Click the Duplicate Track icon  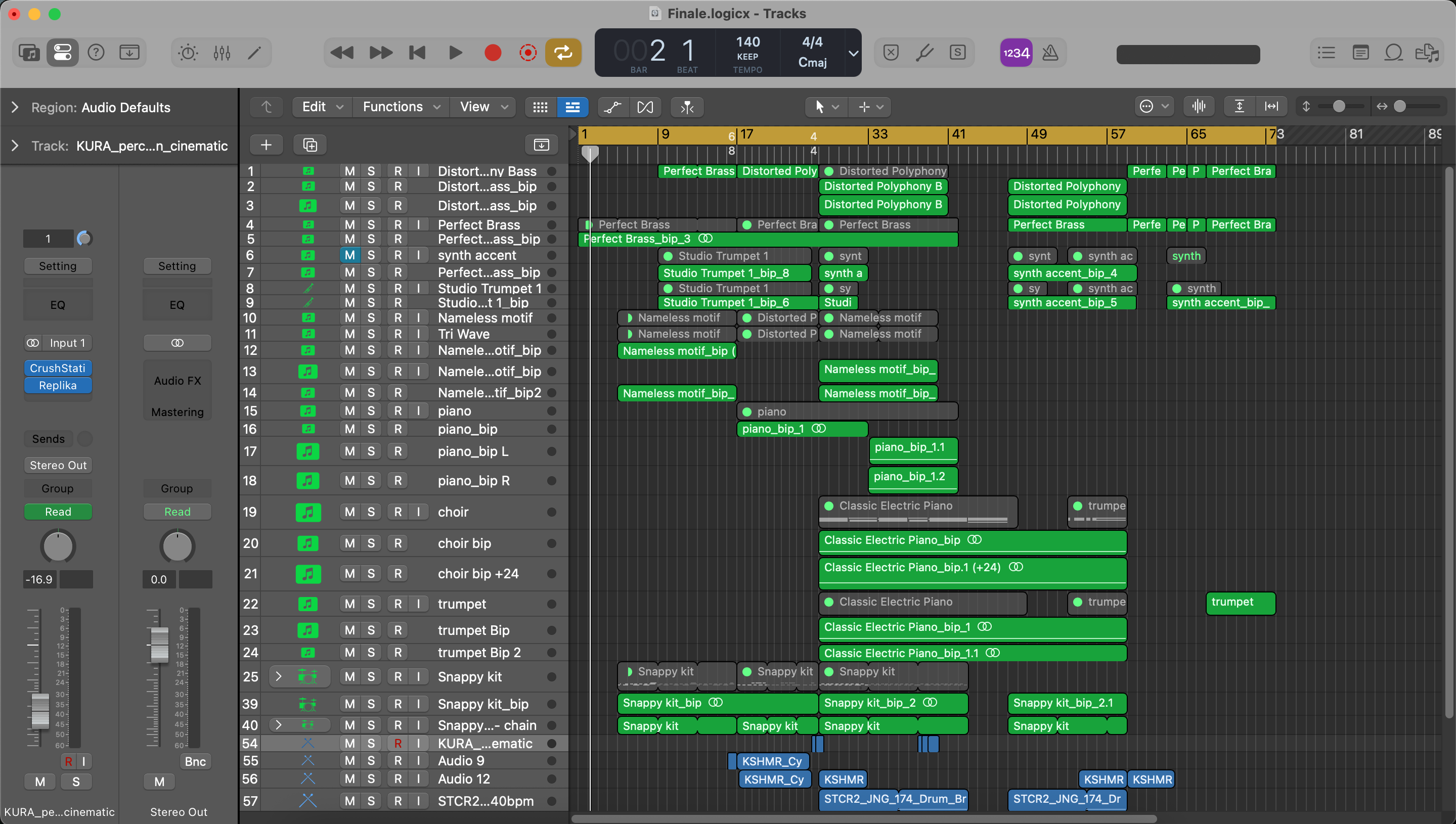click(310, 145)
